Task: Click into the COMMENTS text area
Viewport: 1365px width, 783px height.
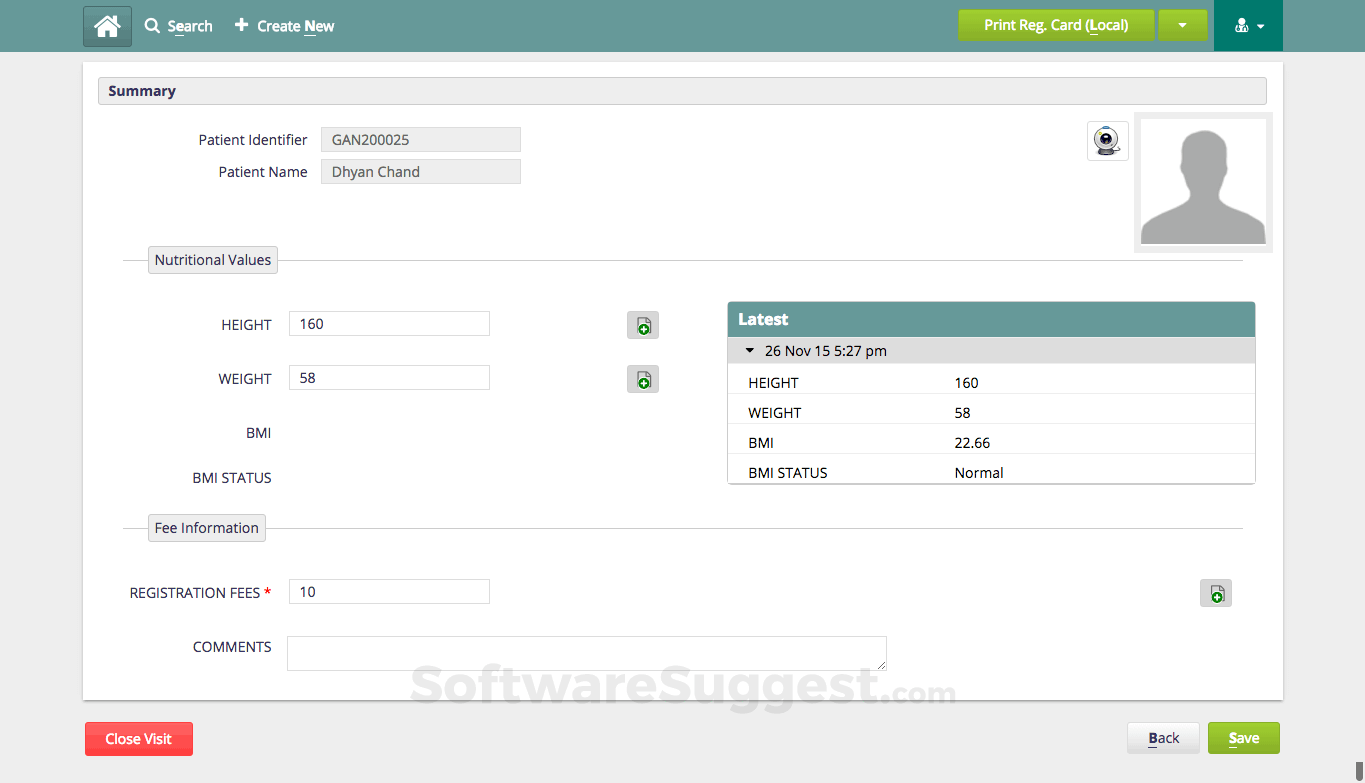Action: 586,653
